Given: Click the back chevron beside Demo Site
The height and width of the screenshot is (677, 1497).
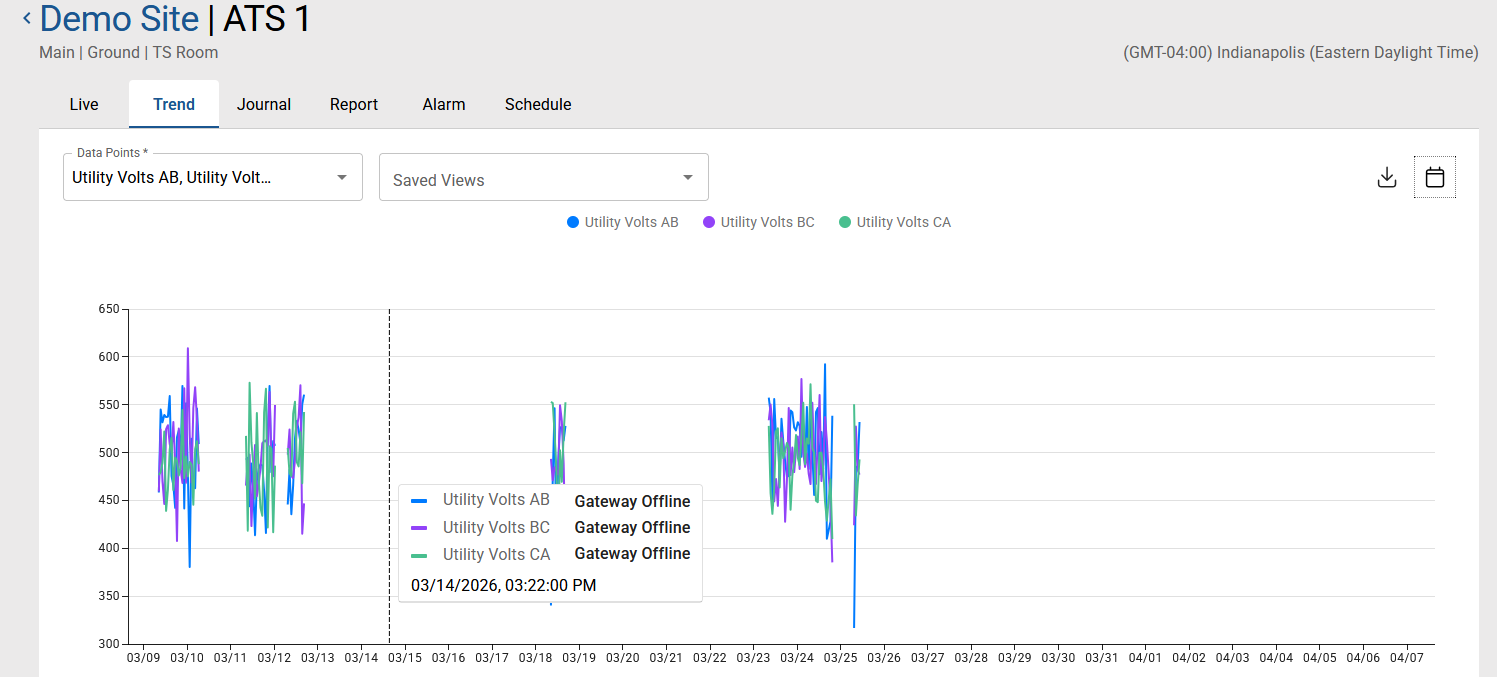Looking at the screenshot, I should 27,18.
